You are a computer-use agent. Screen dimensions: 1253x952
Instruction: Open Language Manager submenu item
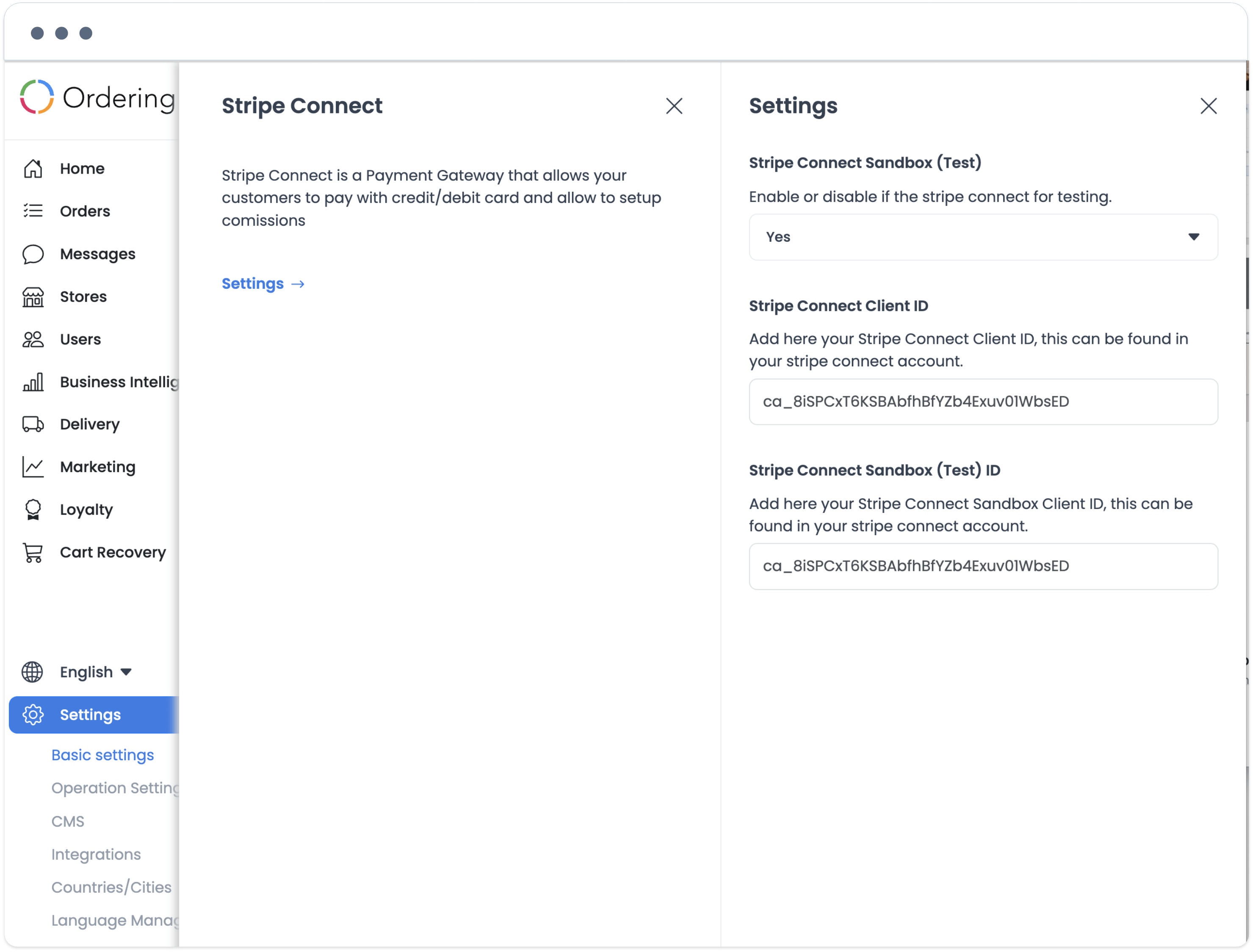point(115,920)
